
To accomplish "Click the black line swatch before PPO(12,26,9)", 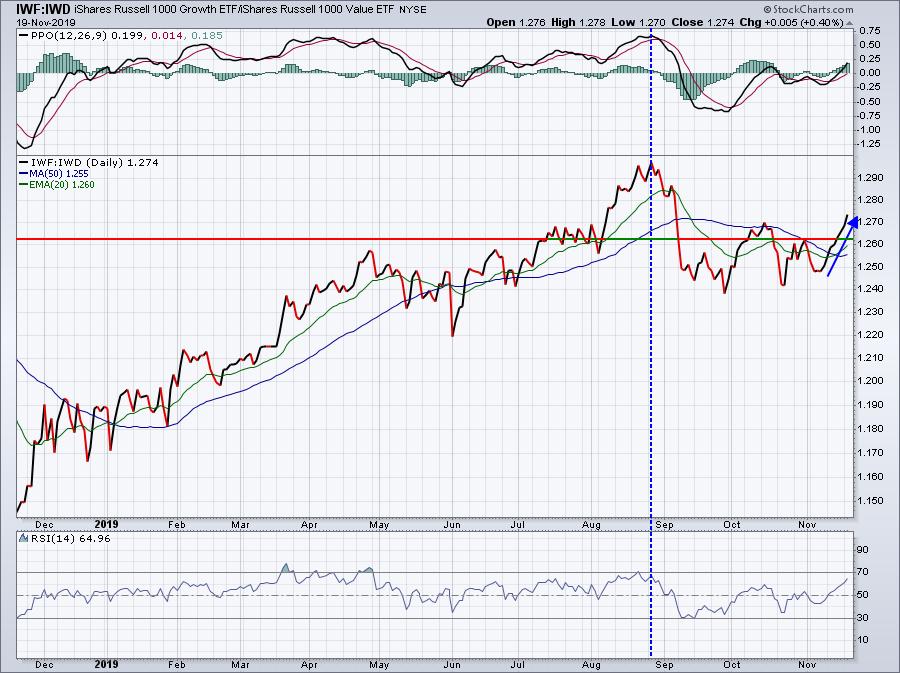I will coord(24,36).
